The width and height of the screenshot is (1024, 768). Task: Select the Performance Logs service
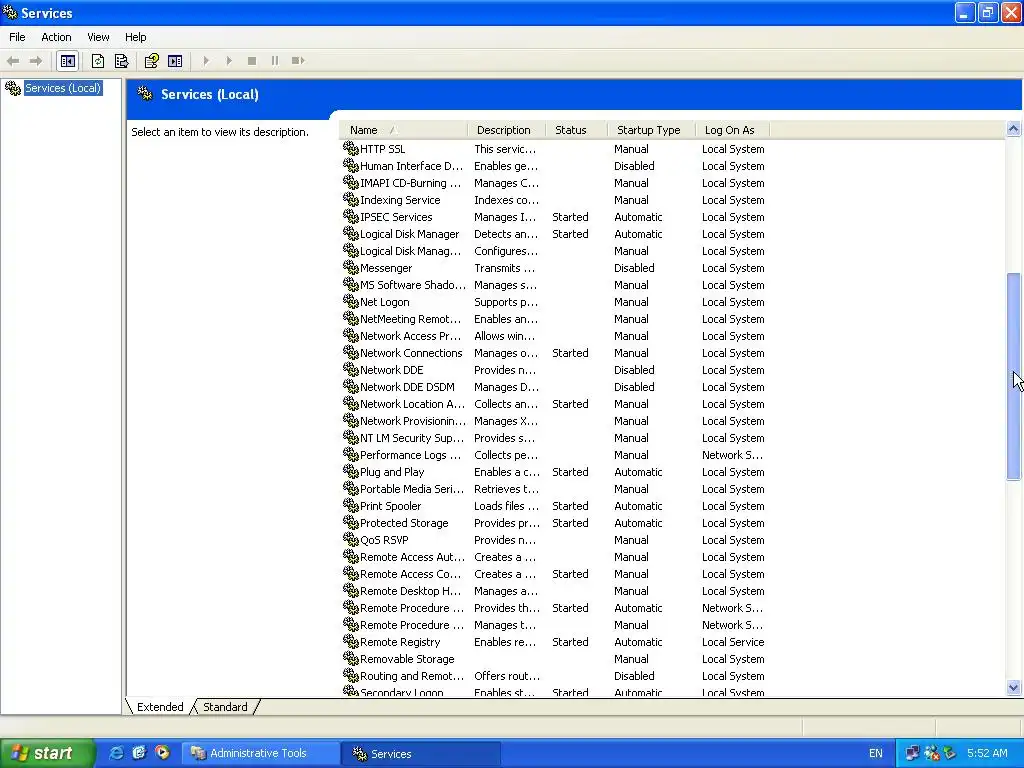click(410, 455)
